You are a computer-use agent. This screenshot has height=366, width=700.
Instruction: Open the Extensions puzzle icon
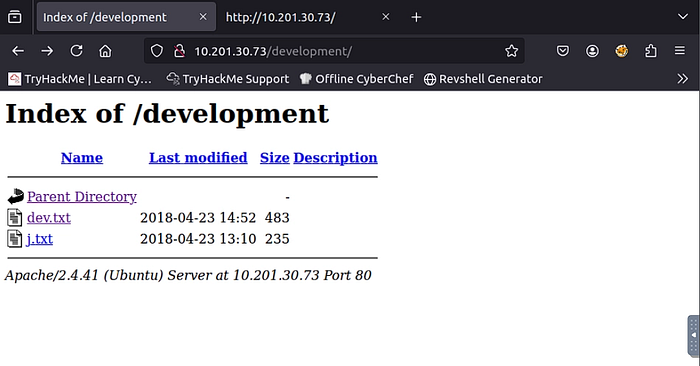[x=651, y=51]
